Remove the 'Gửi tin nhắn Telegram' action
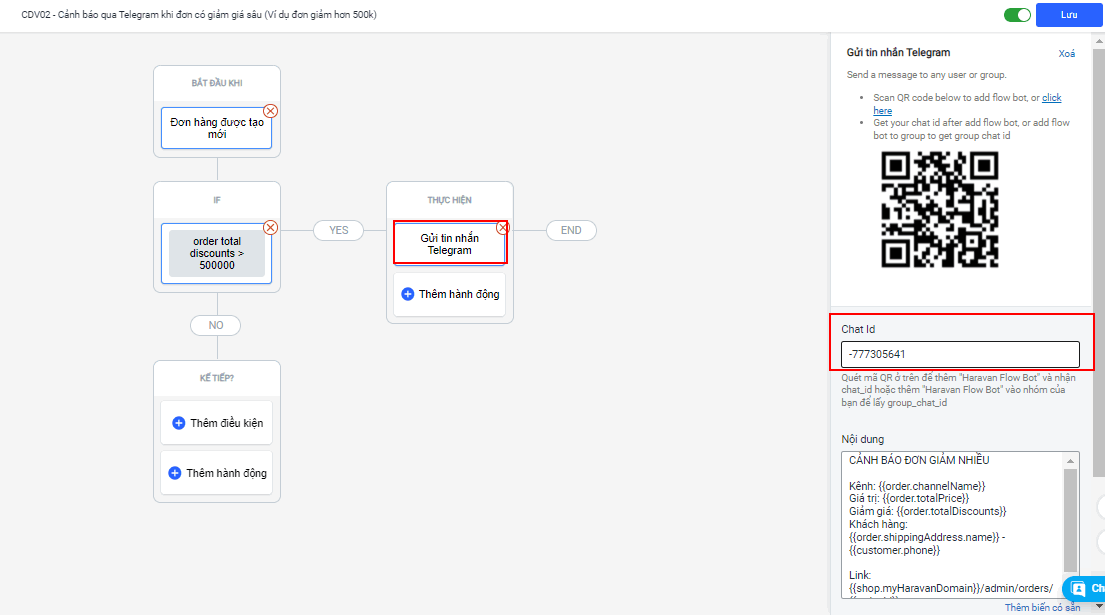Screen dimensions: 1105x615 pyautogui.click(x=503, y=227)
